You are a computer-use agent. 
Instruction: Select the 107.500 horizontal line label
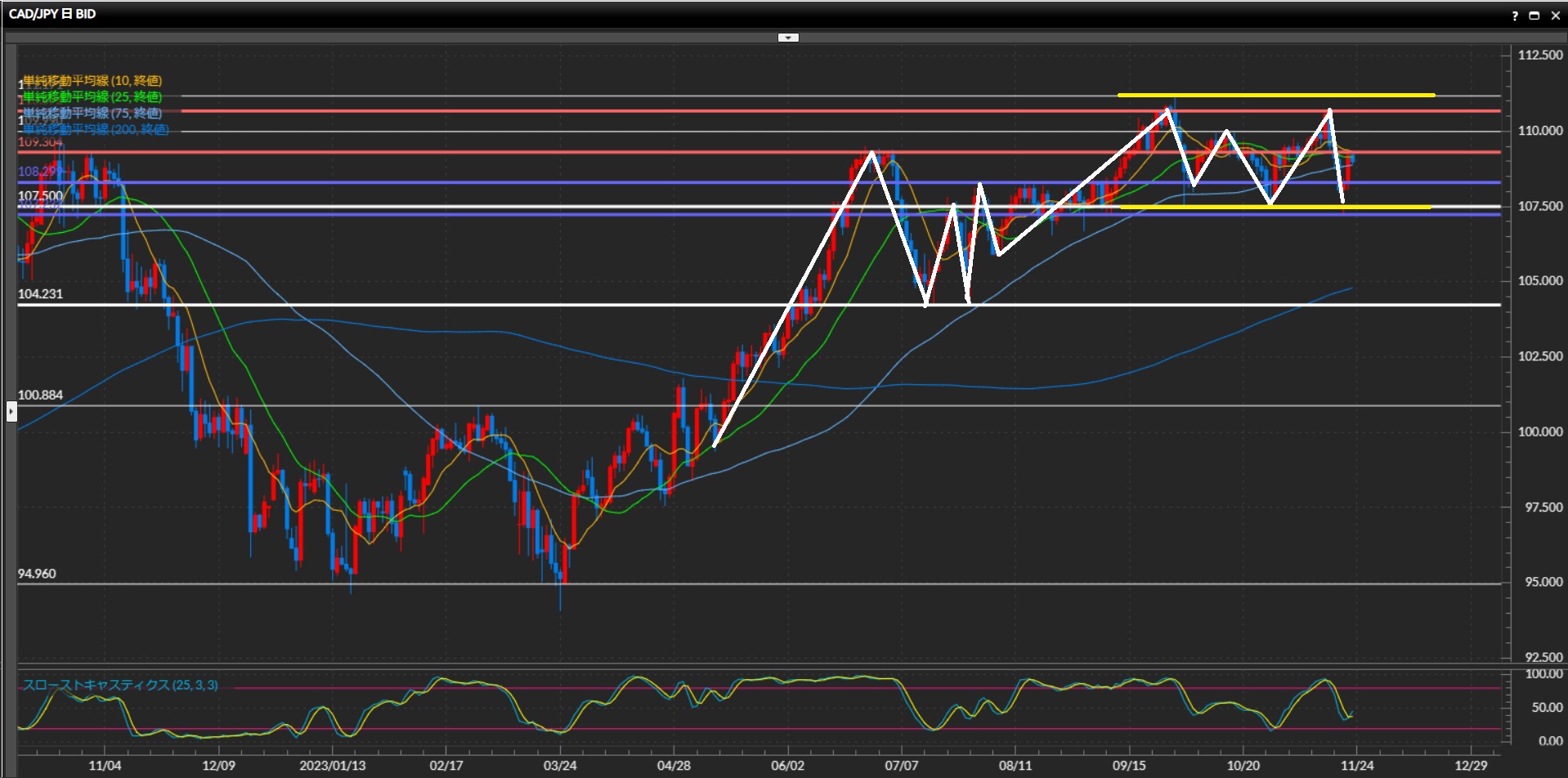(40, 196)
